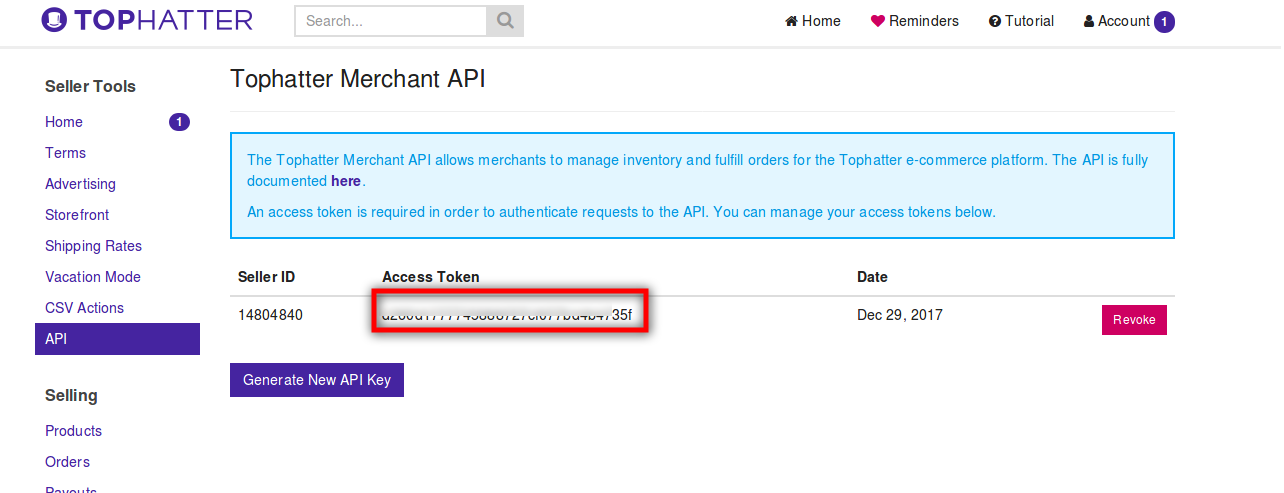Open Orders under Selling
The image size is (1284, 493).
pos(67,462)
